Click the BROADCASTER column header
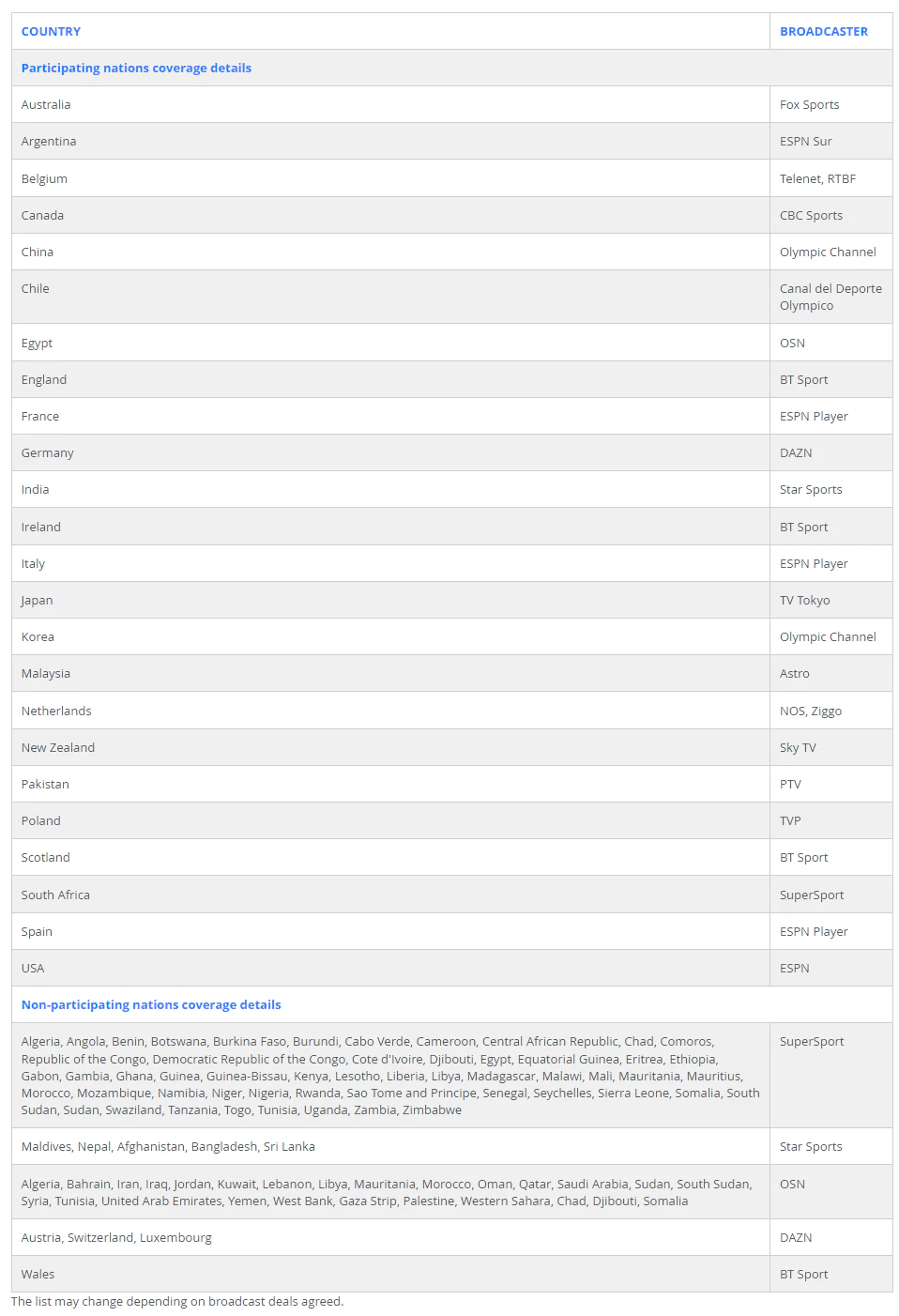This screenshot has width=899, height=1316. (x=823, y=31)
